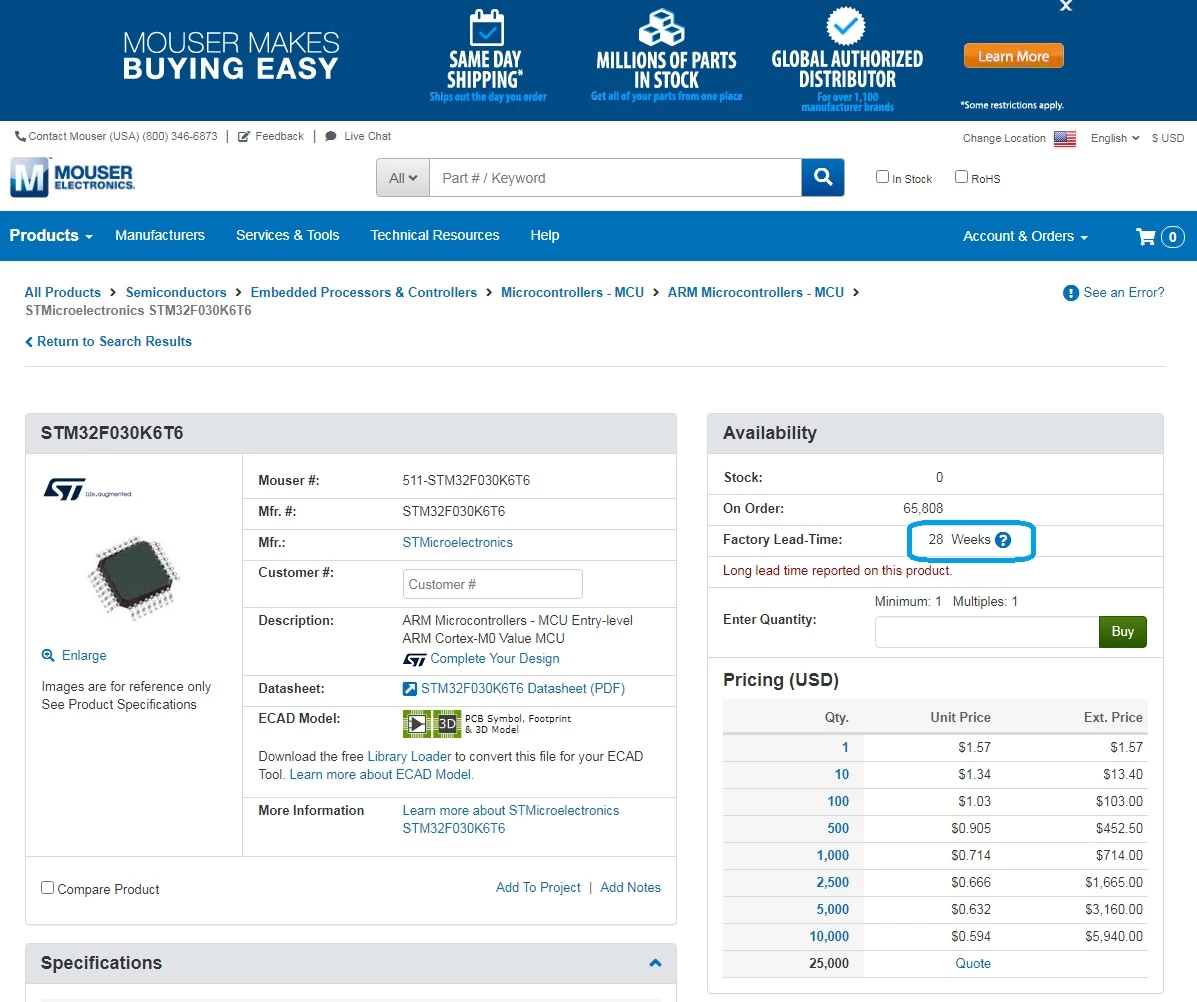Viewport: 1197px width, 1002px height.
Task: Focus the Customer # input field
Action: [492, 584]
